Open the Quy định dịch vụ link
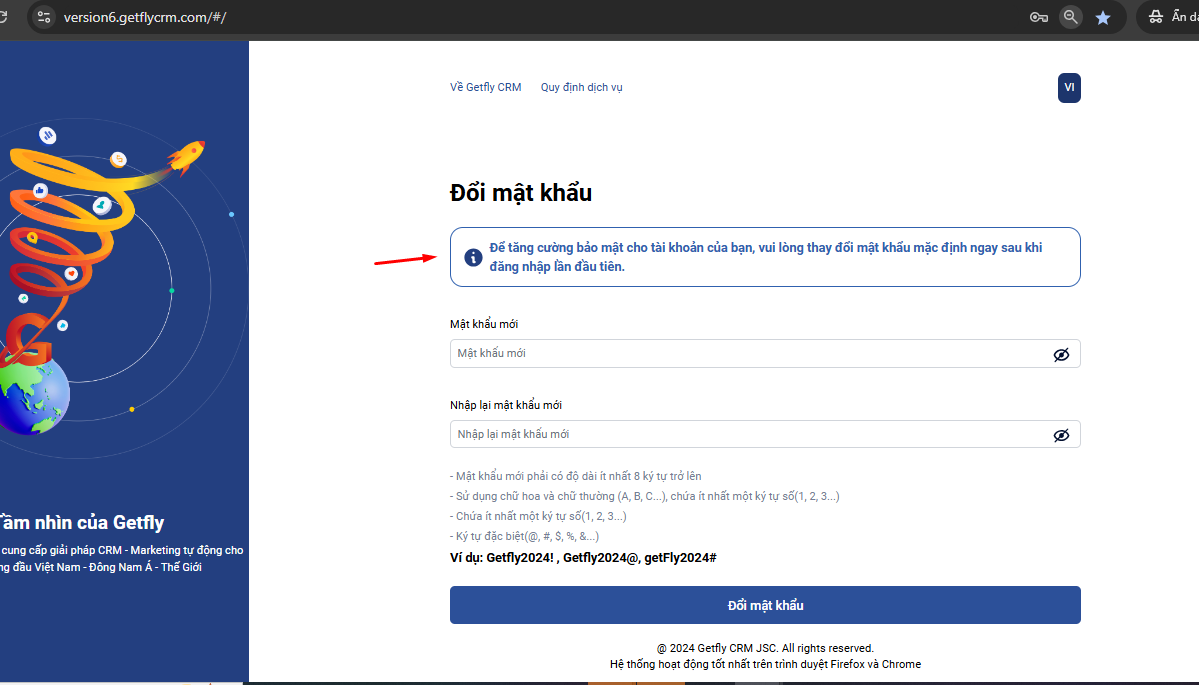Screen dimensions: 1199x685 coord(581,88)
